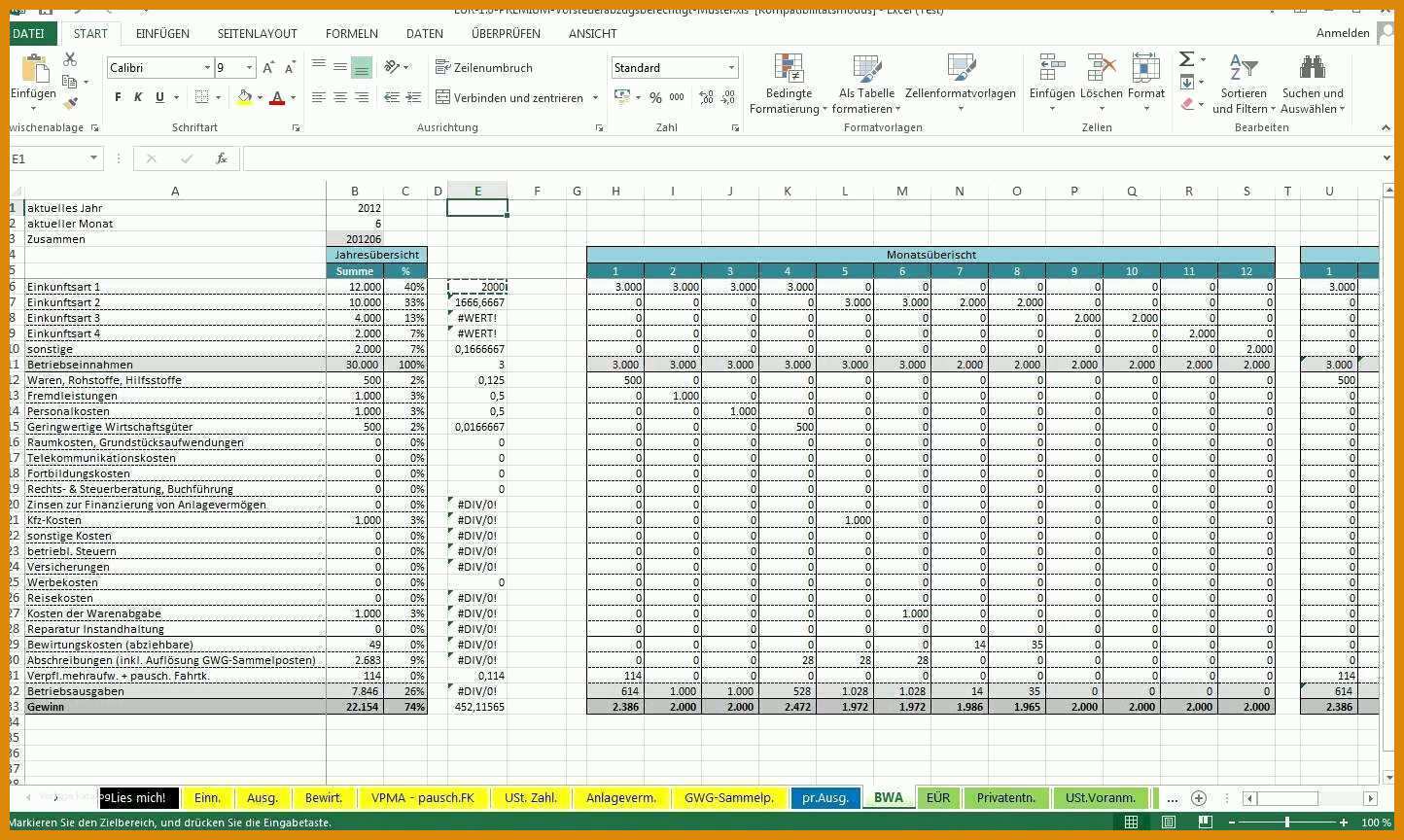
Task: Open Als Tabelle formatieren gallery
Action: click(866, 85)
